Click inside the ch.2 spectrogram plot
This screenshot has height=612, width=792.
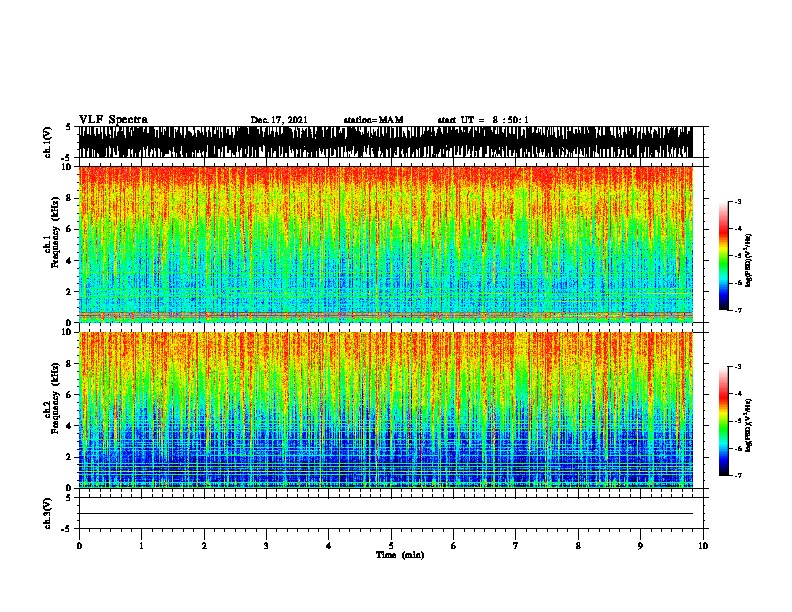(385, 410)
